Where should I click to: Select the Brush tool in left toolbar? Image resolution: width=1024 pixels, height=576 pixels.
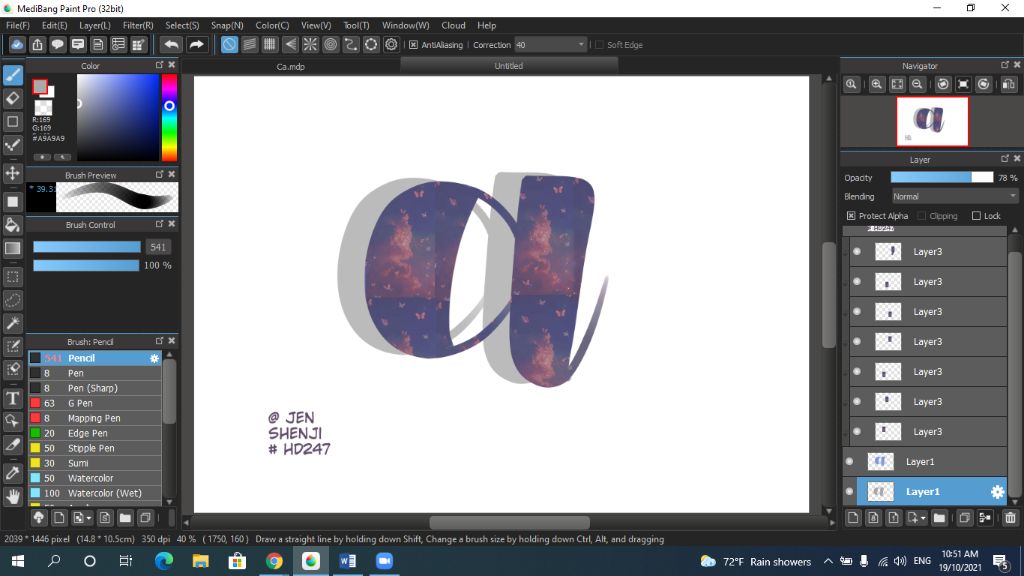(x=12, y=75)
